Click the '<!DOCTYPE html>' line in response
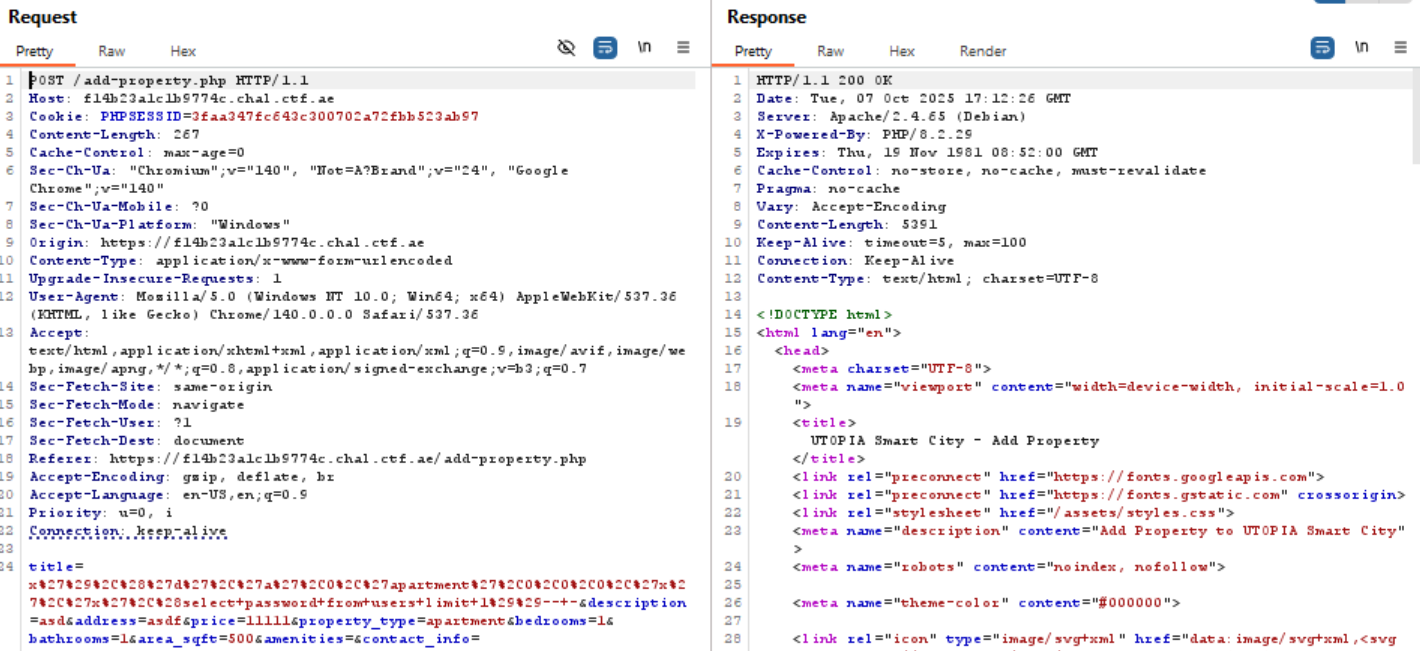This screenshot has width=1420, height=651. pyautogui.click(x=825, y=315)
